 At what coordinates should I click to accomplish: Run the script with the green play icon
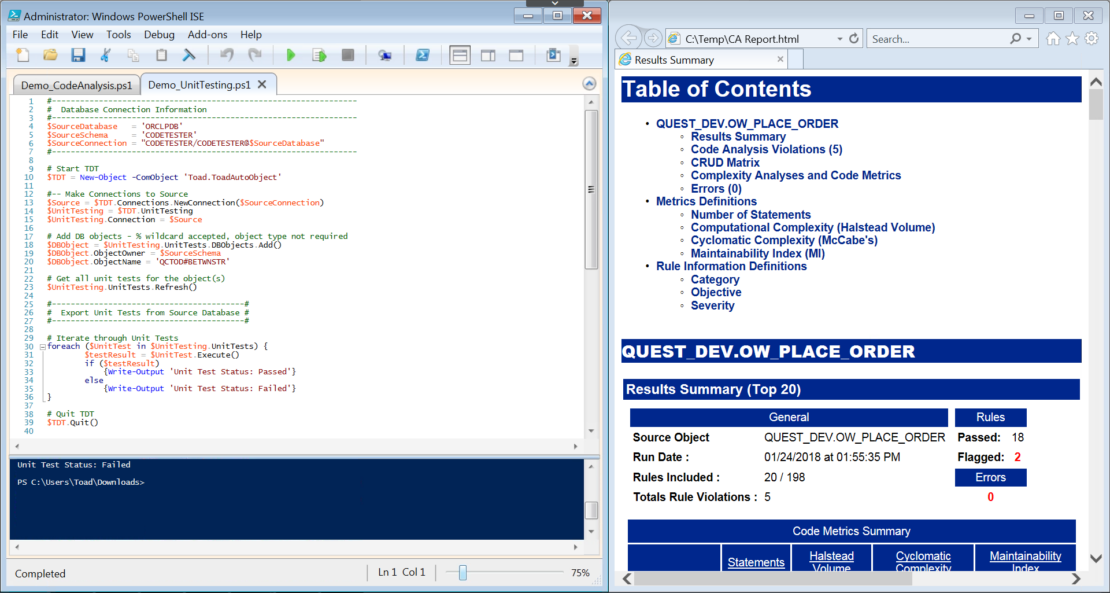tap(290, 54)
